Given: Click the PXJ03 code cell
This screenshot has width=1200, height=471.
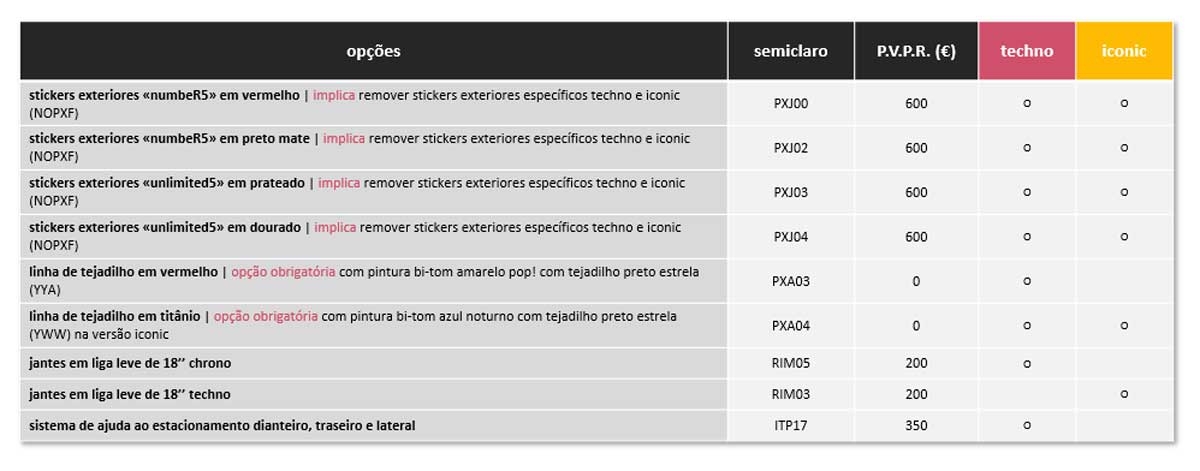Looking at the screenshot, I should click(791, 193).
